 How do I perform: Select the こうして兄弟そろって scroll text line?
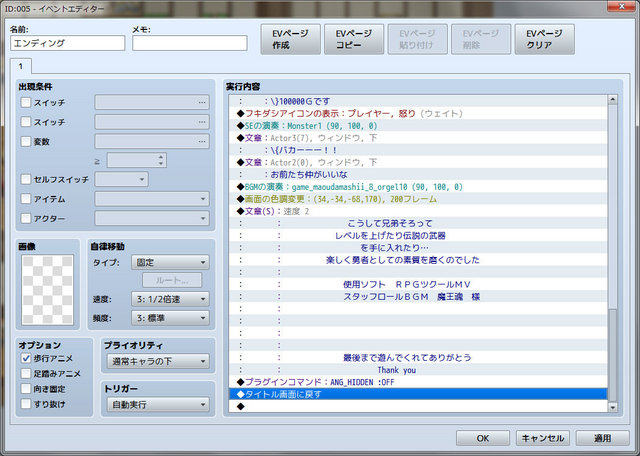pyautogui.click(x=418, y=223)
